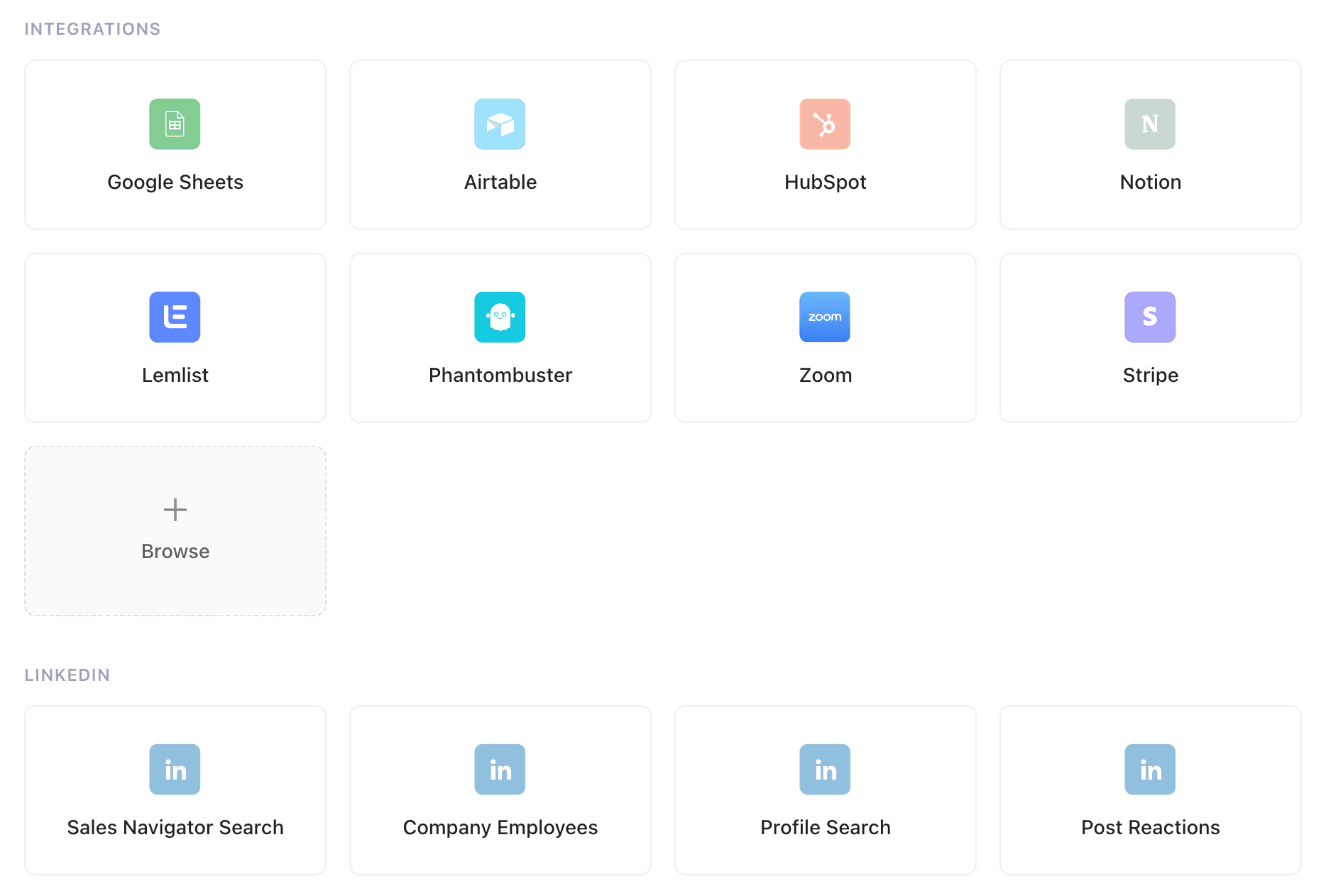Click the Phantombuster card label
Viewport: 1326px width, 896px height.
click(500, 376)
